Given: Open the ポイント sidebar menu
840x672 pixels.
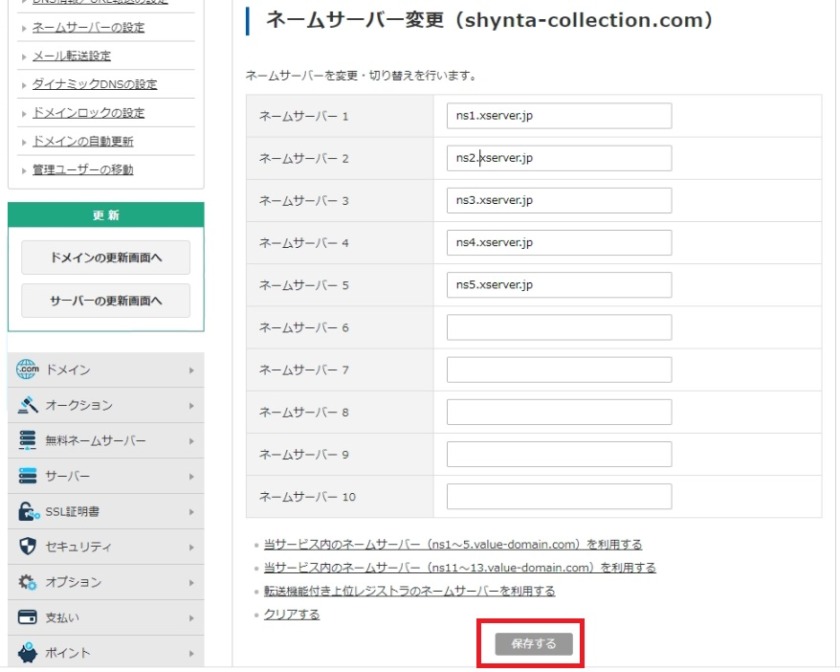Looking at the screenshot, I should [x=106, y=652].
